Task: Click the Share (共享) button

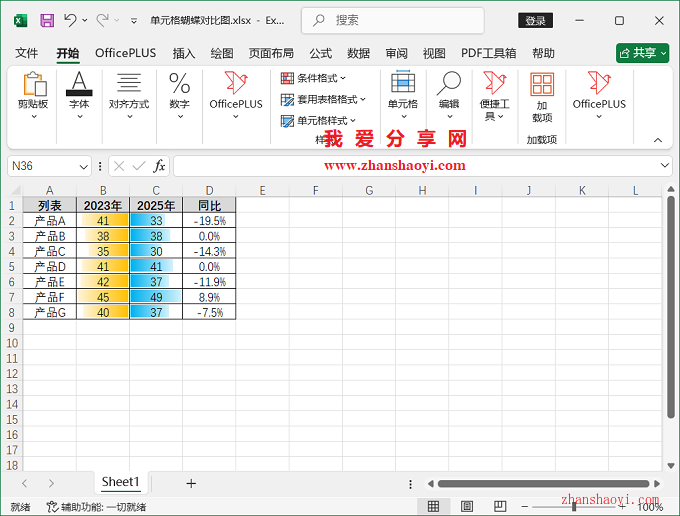Action: [x=642, y=53]
